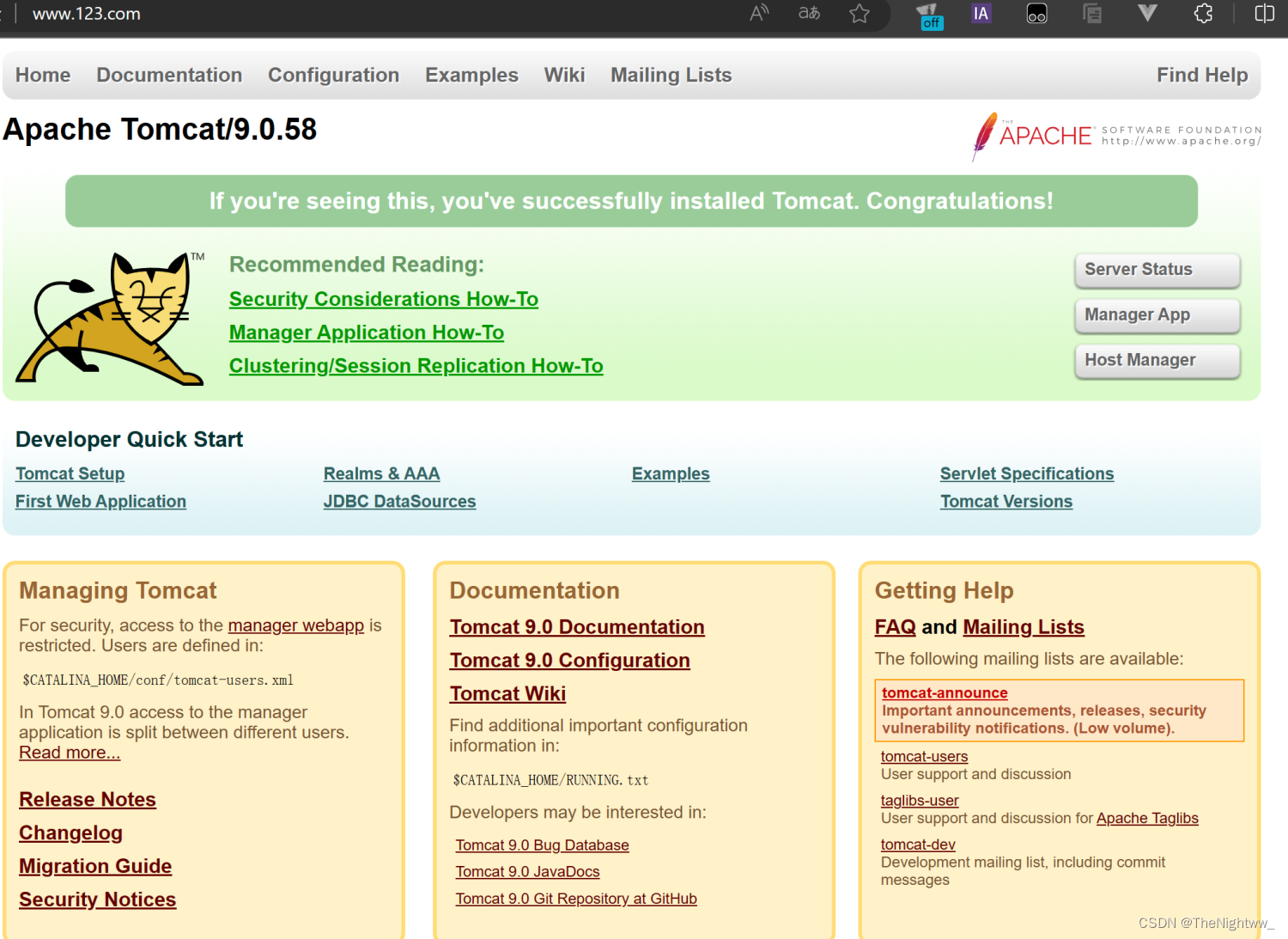The image size is (1288, 939).
Task: Open the Tomcat Versions link
Action: click(1006, 502)
